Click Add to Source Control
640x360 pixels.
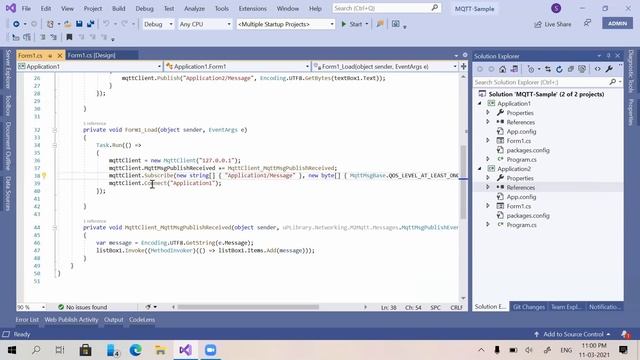point(572,334)
